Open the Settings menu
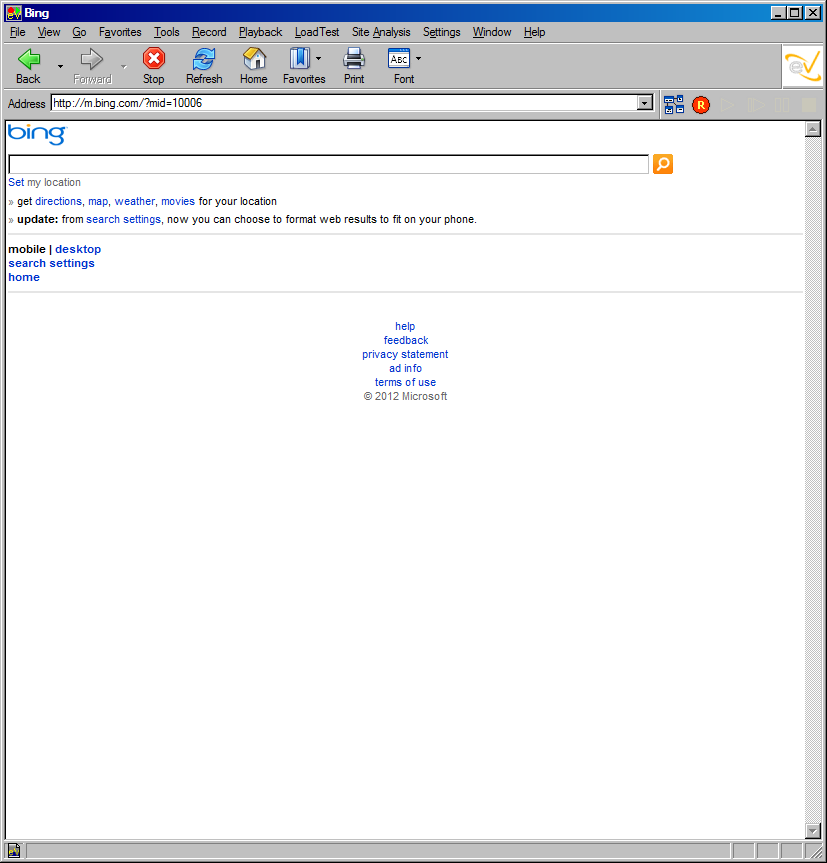 [x=441, y=32]
